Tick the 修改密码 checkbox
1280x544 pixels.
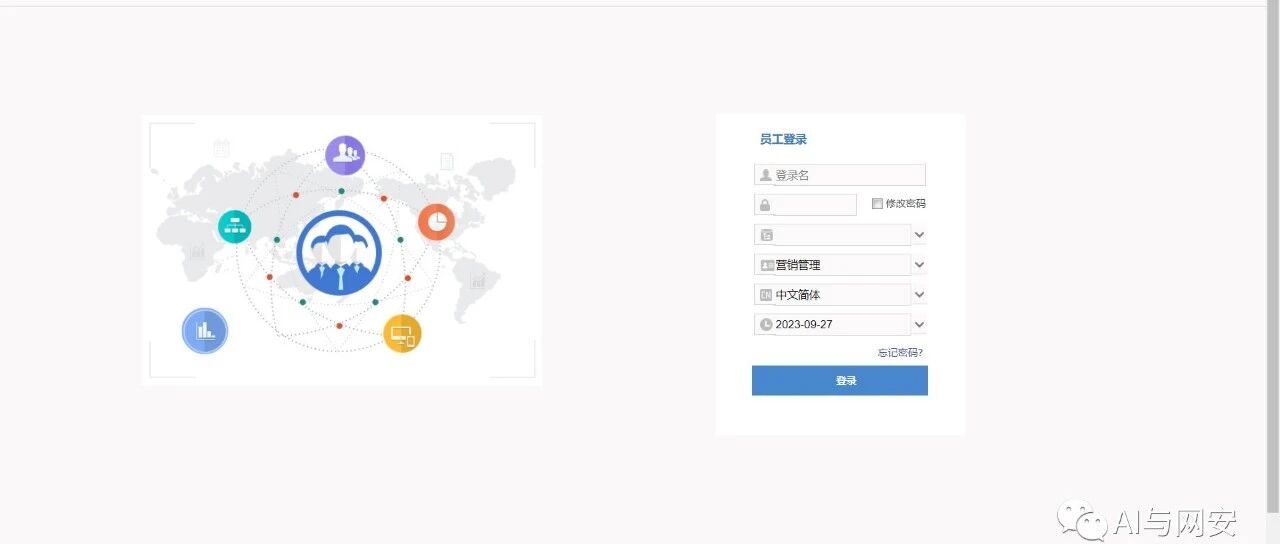click(877, 204)
